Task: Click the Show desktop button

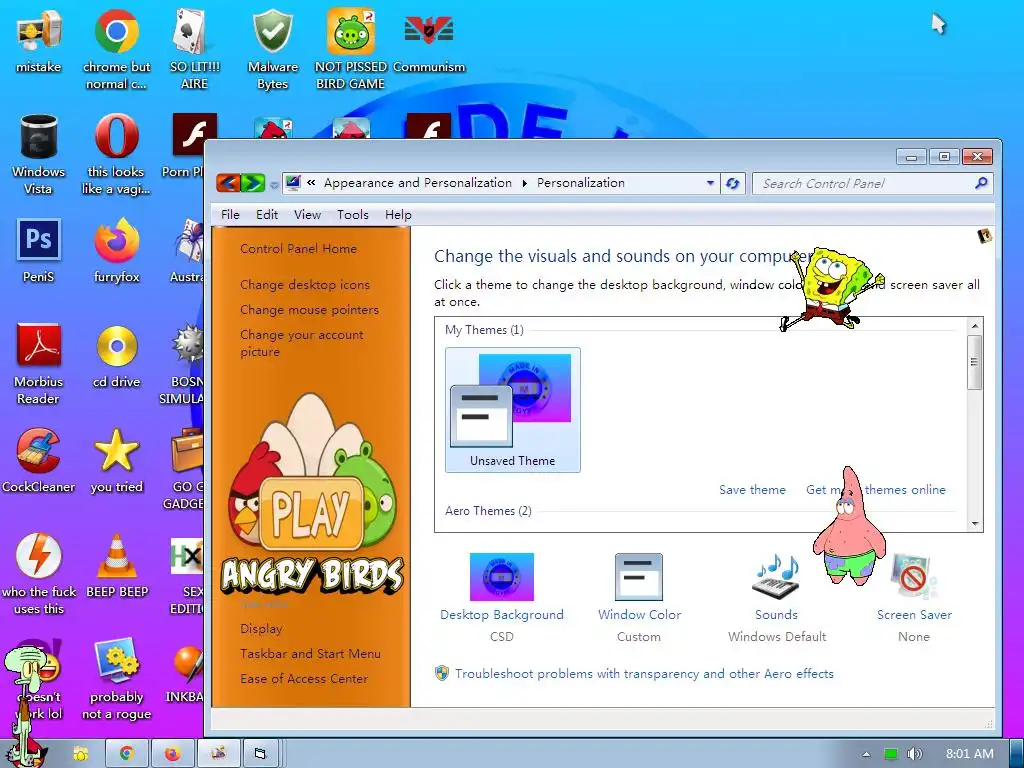Action: [x=1017, y=754]
